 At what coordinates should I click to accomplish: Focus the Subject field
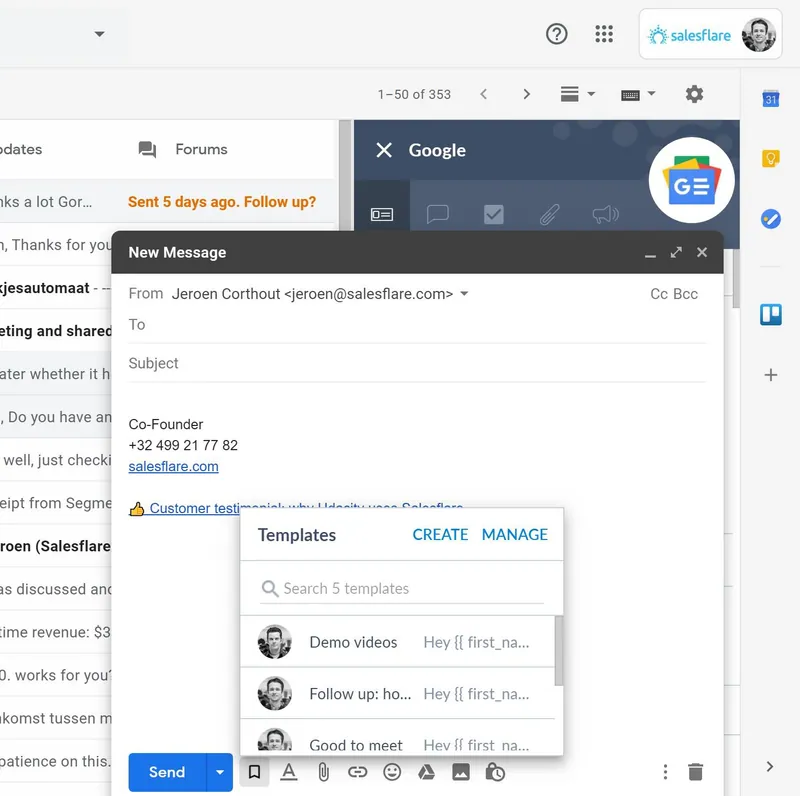(x=417, y=363)
